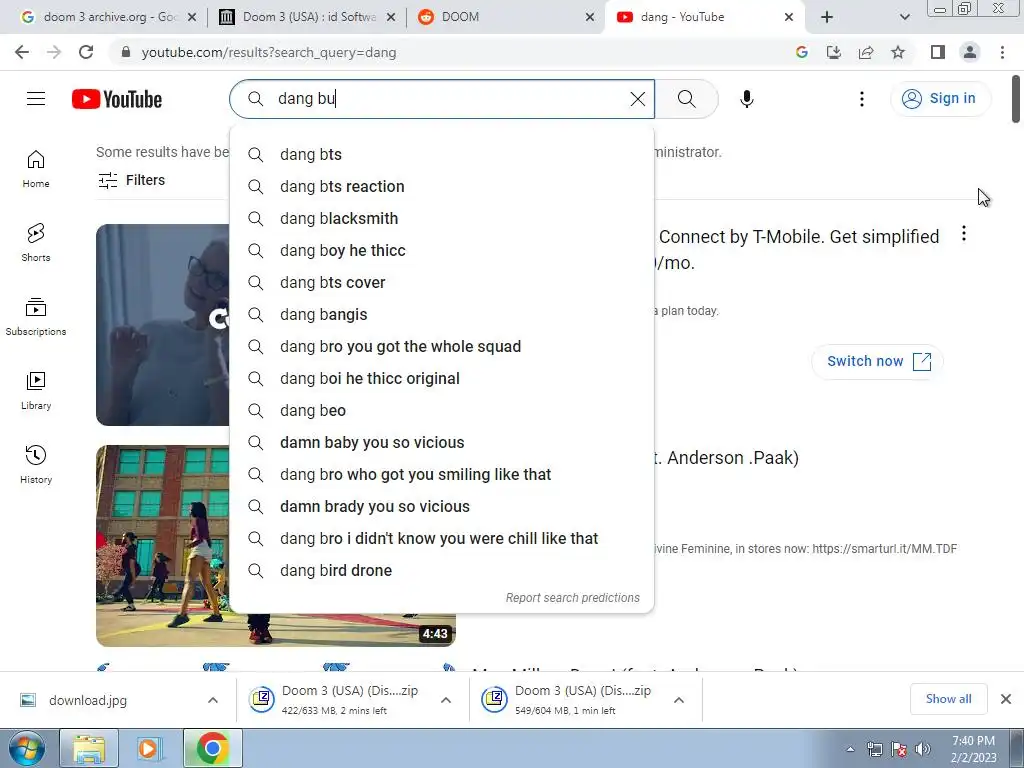Go back using the browser back arrow
This screenshot has height=768, width=1024.
22,52
